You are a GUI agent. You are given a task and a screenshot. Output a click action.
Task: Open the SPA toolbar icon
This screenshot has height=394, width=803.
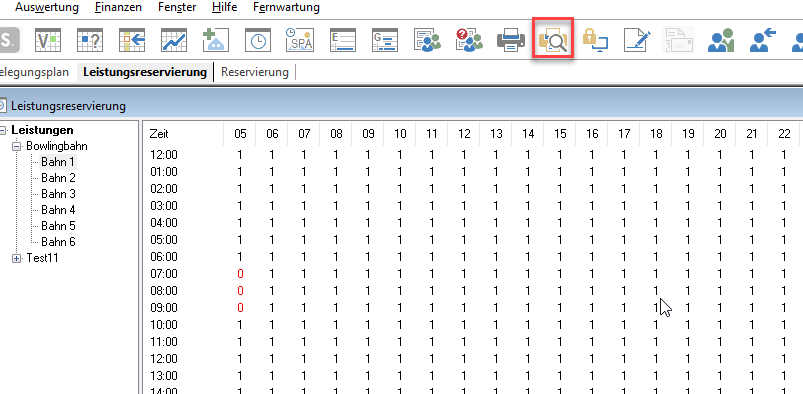coord(300,40)
